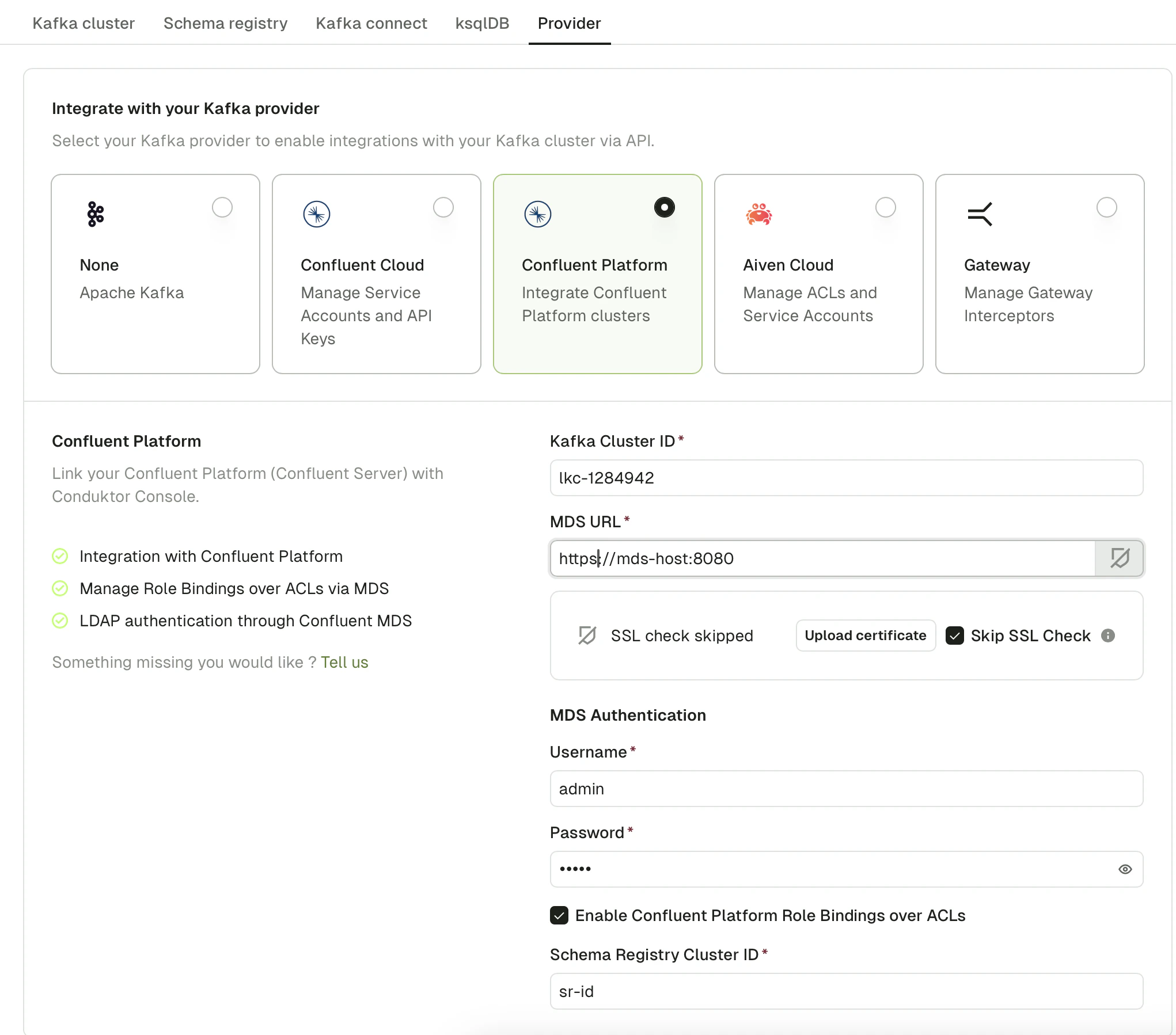The height and width of the screenshot is (1035, 1176).
Task: Focus the Schema Registry Cluster ID field
Action: [847, 991]
